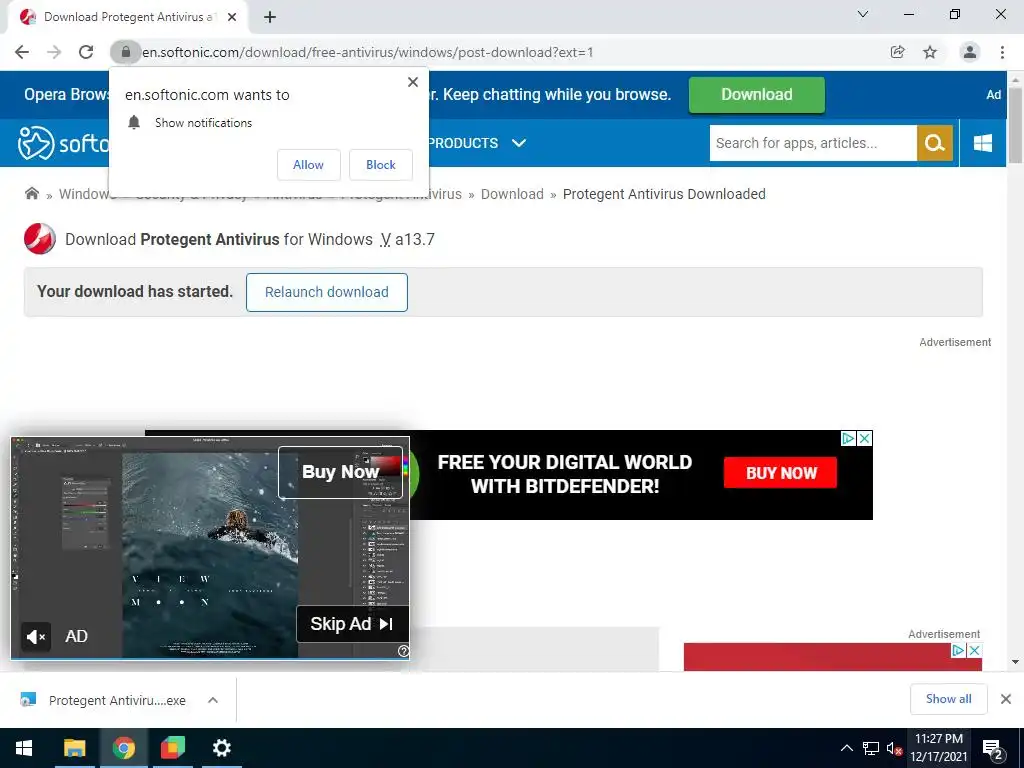The height and width of the screenshot is (768, 1024).
Task: Open the tab search chevron in title bar
Action: (863, 14)
